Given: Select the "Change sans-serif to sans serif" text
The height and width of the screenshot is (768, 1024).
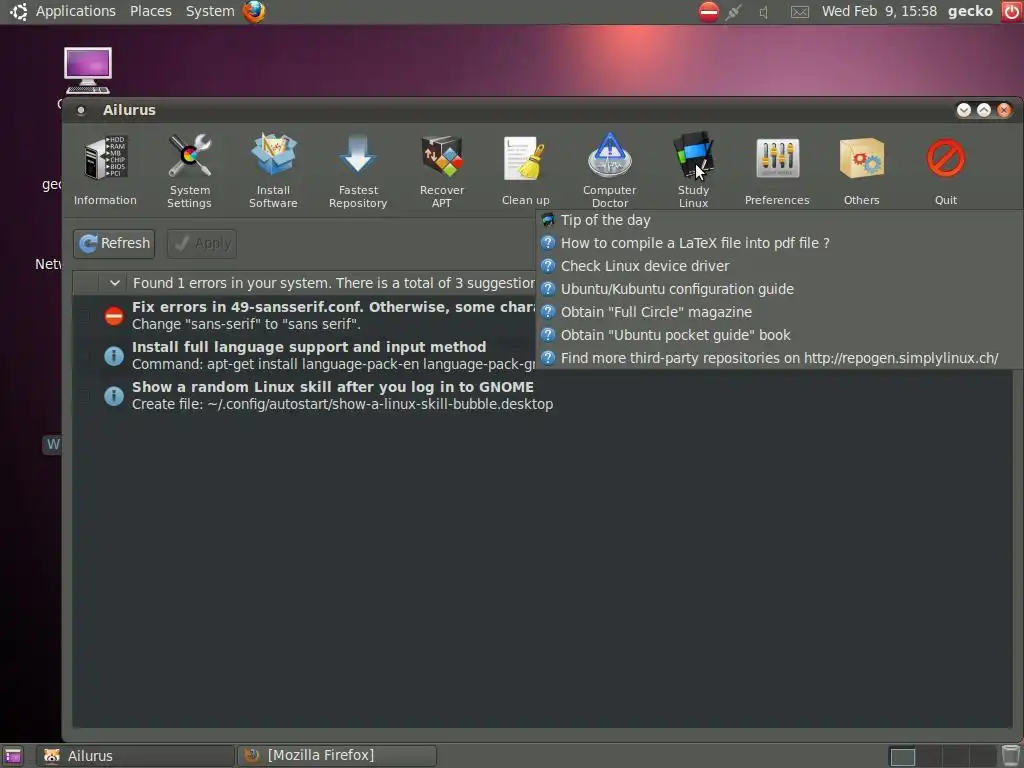Looking at the screenshot, I should click(x=246, y=325).
